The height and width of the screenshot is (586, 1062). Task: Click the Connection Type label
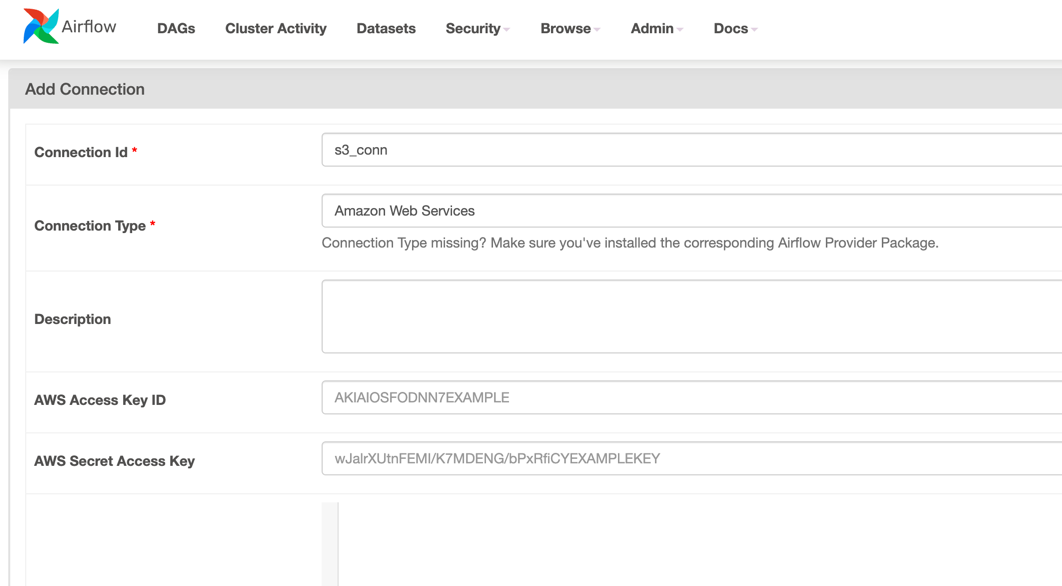coord(90,226)
